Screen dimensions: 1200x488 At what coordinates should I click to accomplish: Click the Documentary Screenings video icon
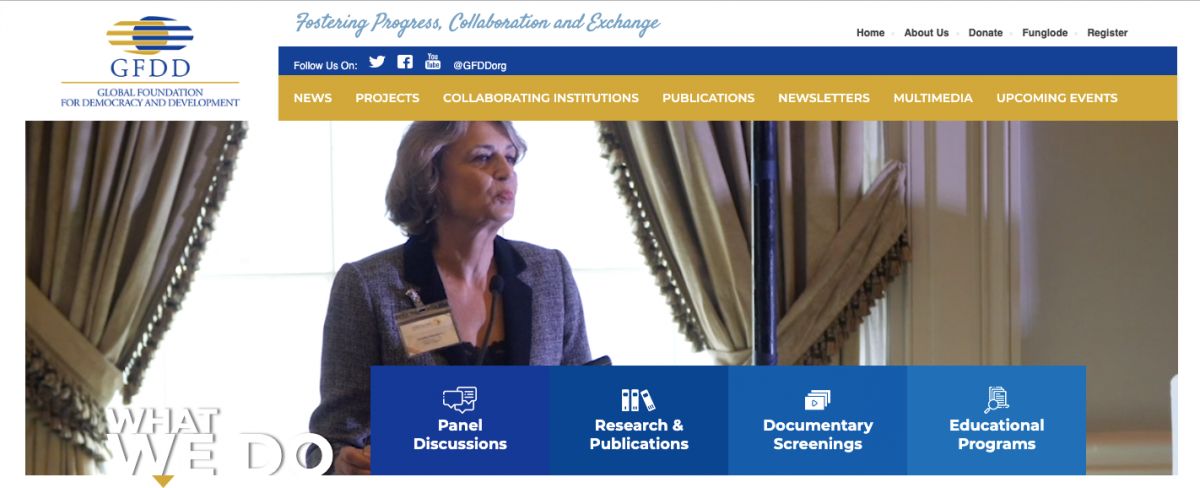818,400
